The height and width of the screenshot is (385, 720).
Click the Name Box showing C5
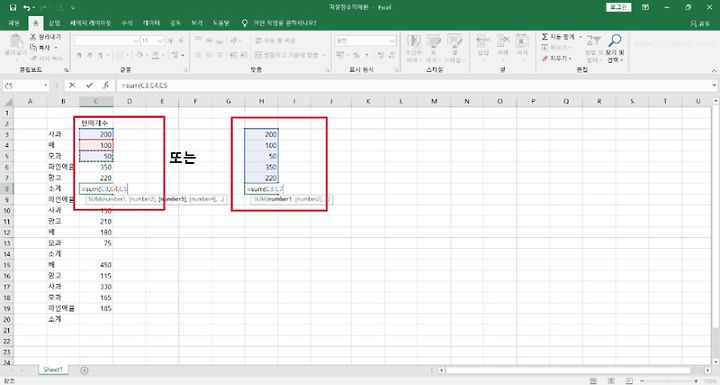point(22,85)
